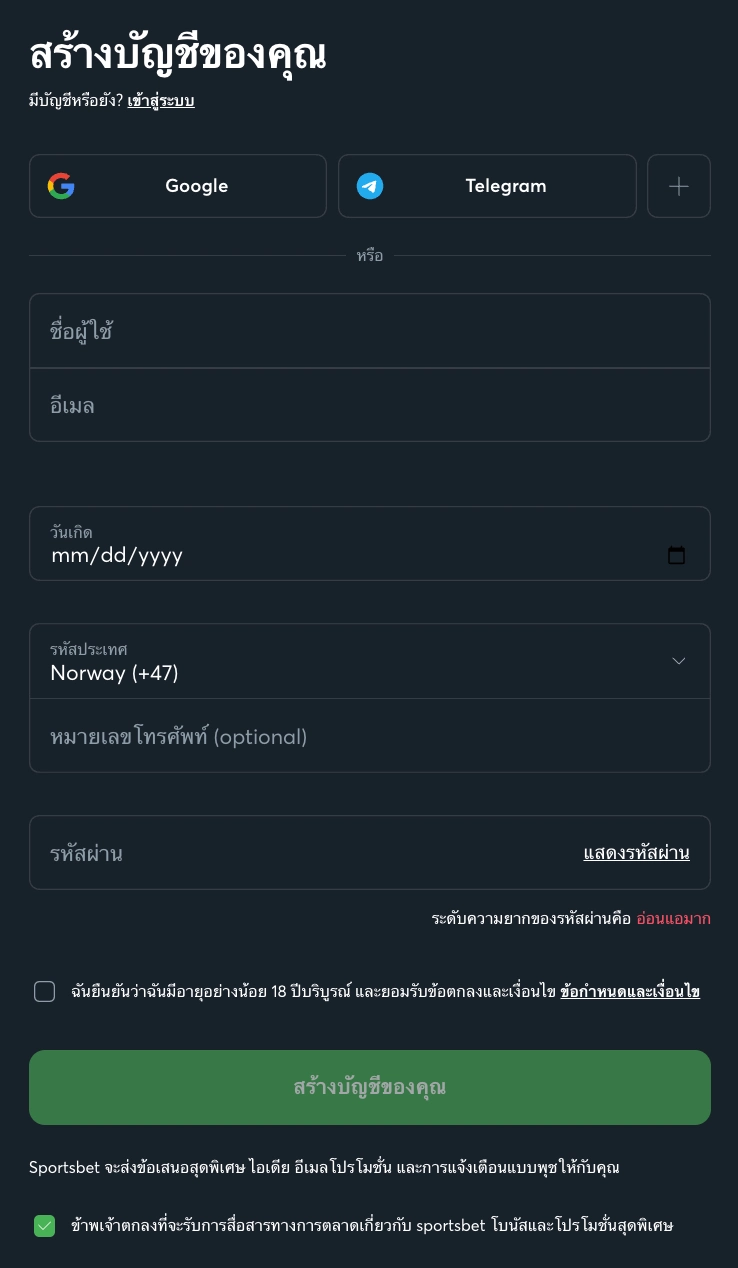Screen dimensions: 738x1268
Task: Focus the หมายเลขโทรศัพท์ phone number field
Action: click(x=370, y=737)
